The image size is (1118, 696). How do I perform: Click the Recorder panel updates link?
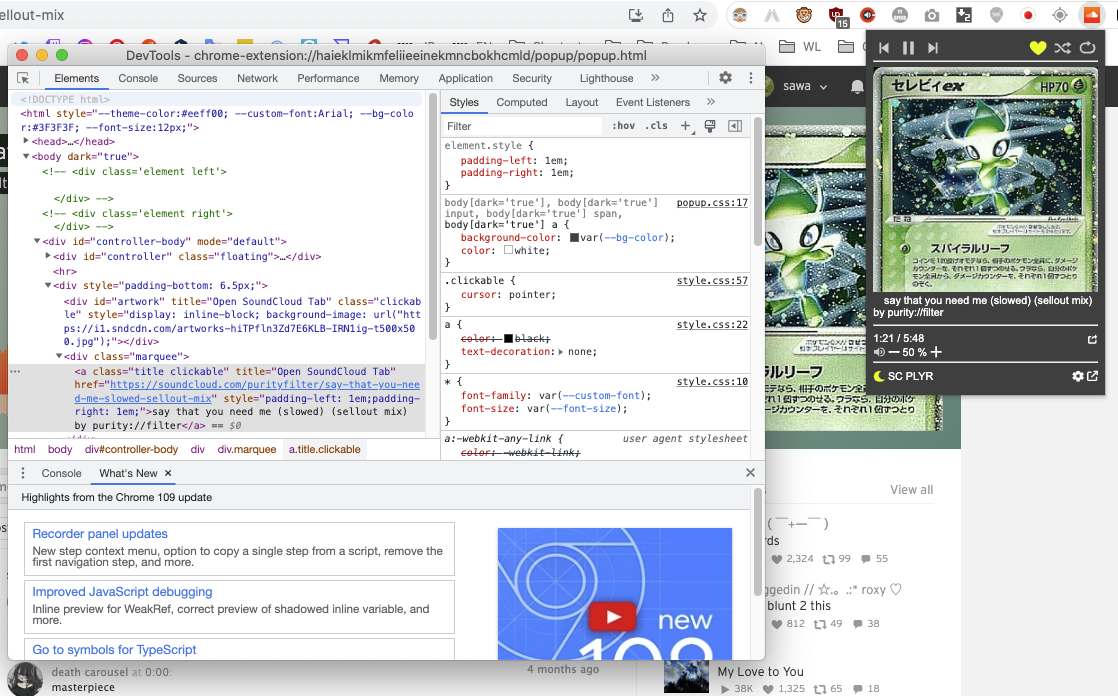tap(100, 534)
